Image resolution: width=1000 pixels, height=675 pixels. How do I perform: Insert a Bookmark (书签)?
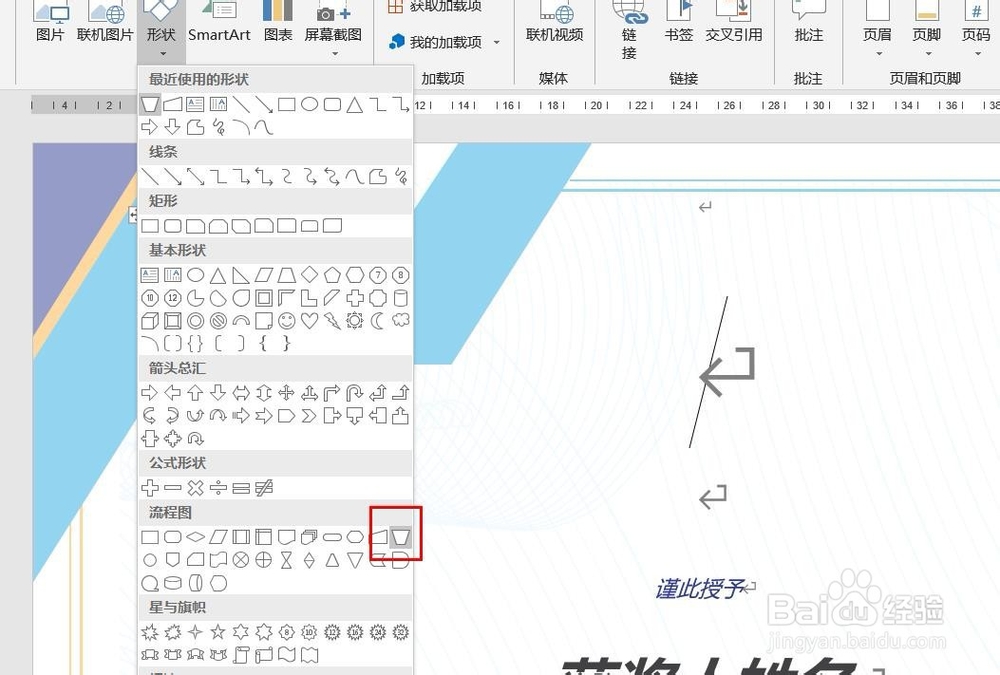(679, 22)
